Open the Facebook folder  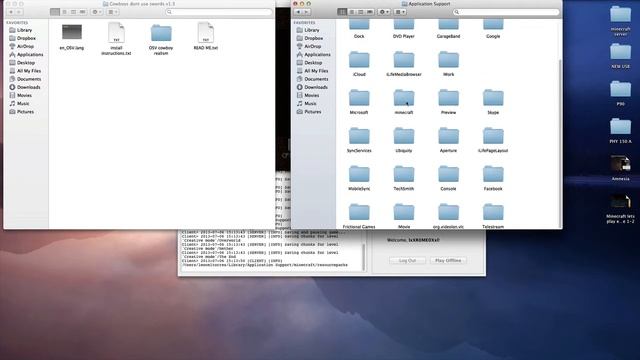point(493,175)
